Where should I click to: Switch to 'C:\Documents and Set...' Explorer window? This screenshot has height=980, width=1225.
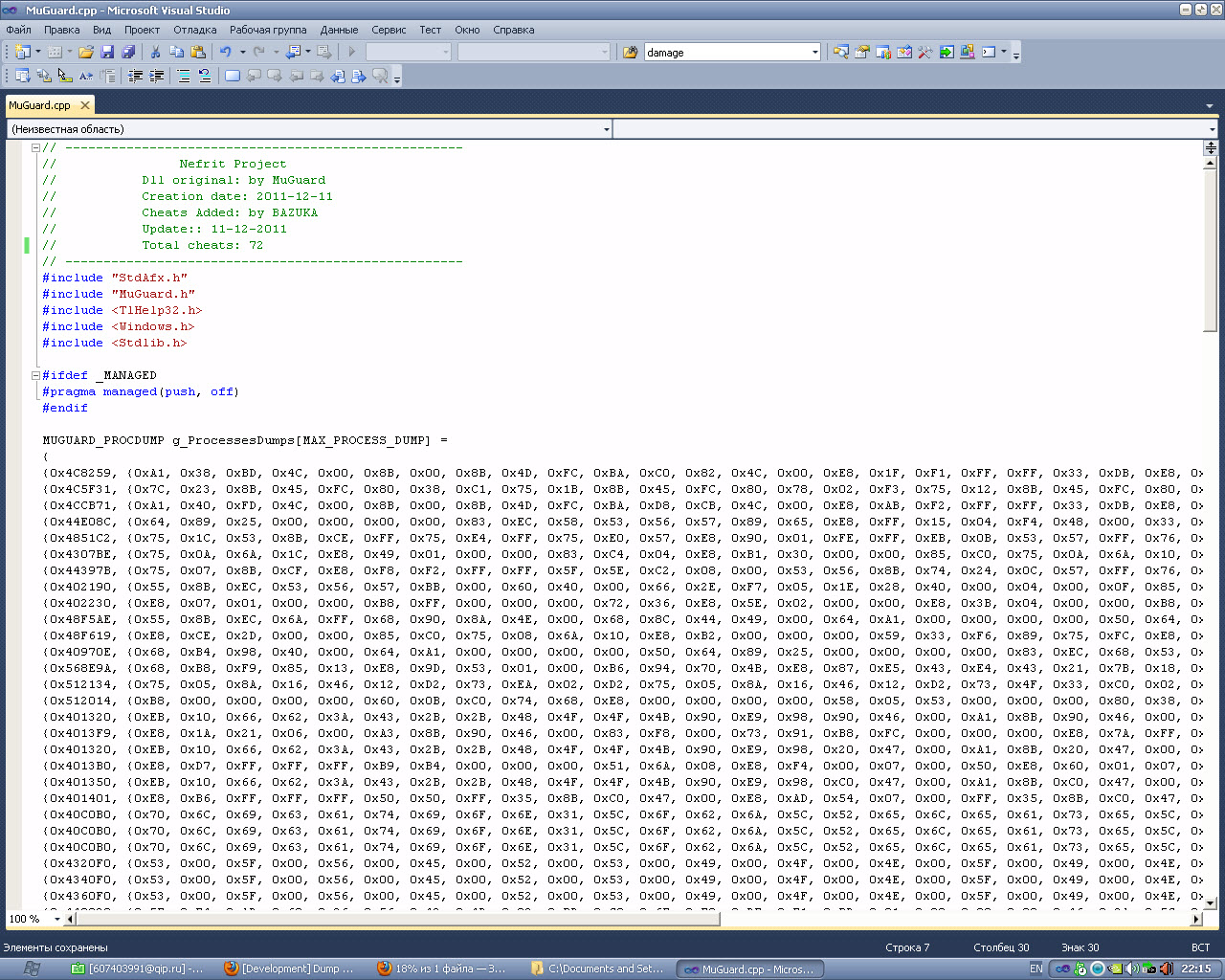[x=596, y=969]
